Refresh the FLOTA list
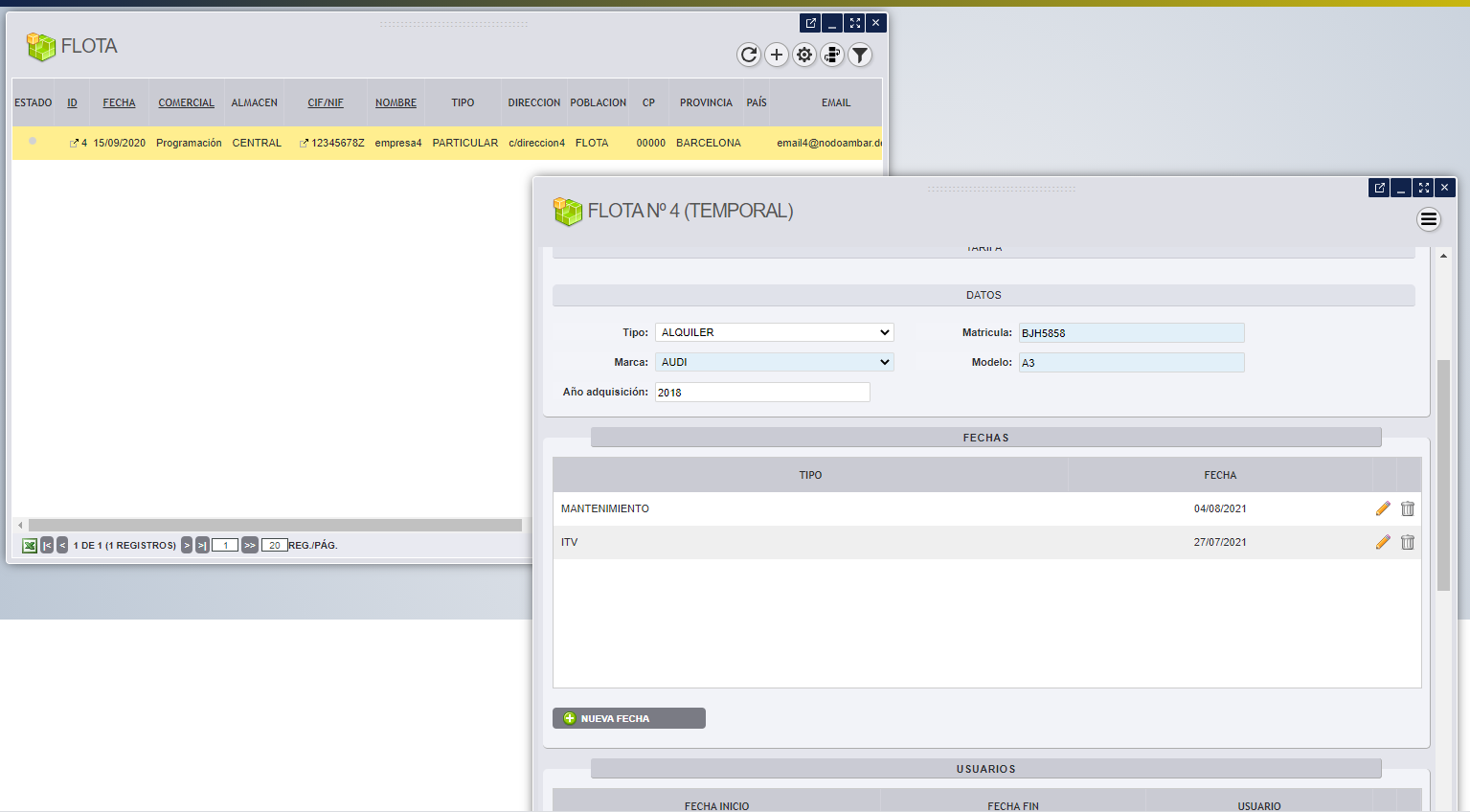This screenshot has width=1470, height=812. [x=749, y=55]
